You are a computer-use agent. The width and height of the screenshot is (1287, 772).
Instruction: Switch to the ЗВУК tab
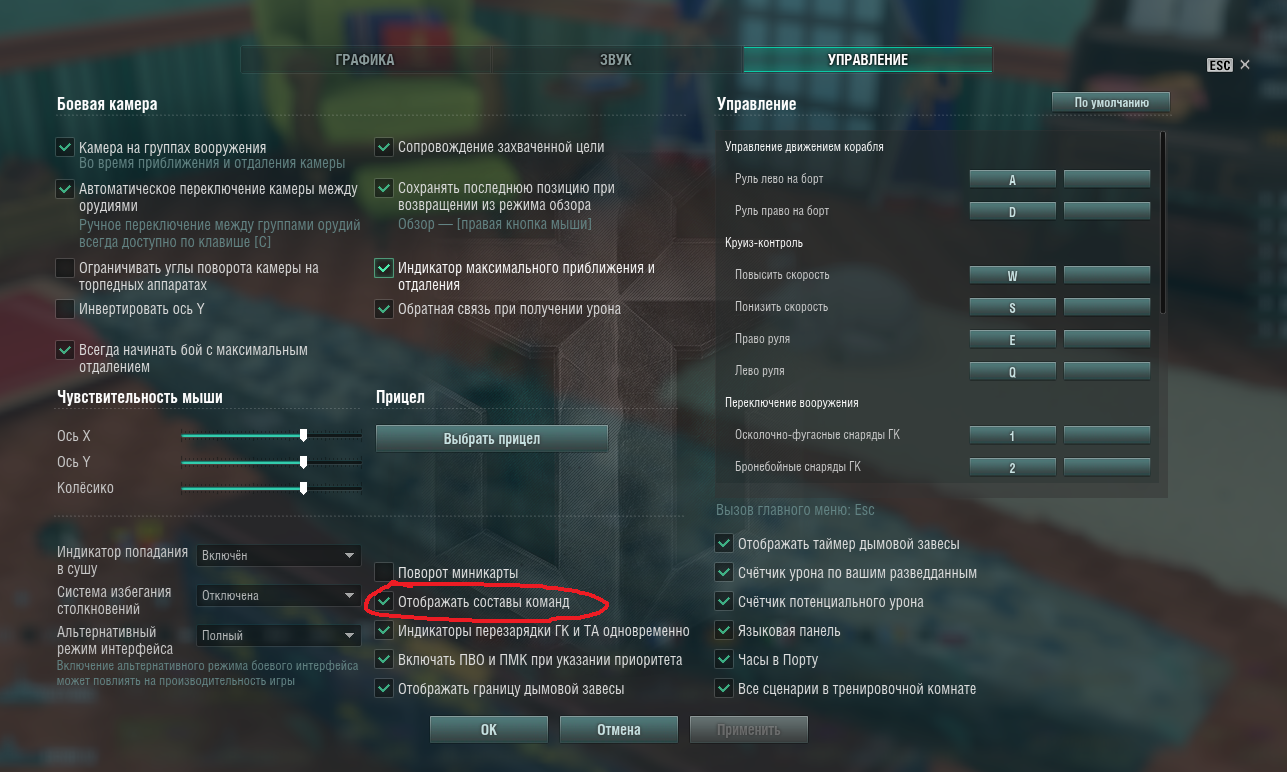point(616,60)
